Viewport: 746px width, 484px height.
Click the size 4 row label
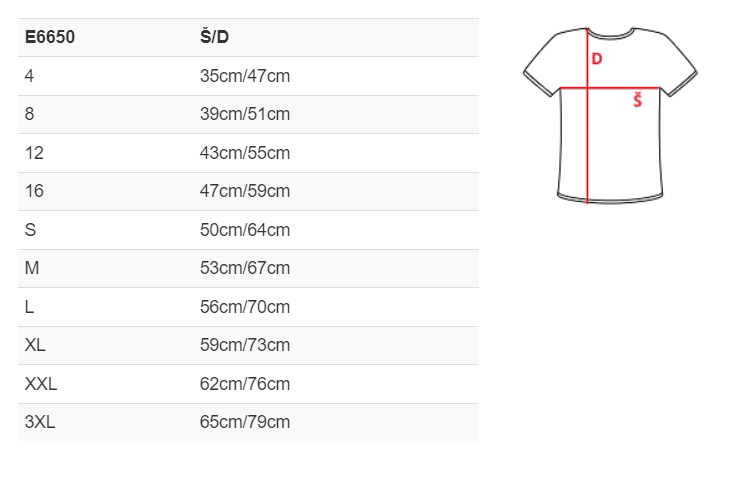point(29,76)
